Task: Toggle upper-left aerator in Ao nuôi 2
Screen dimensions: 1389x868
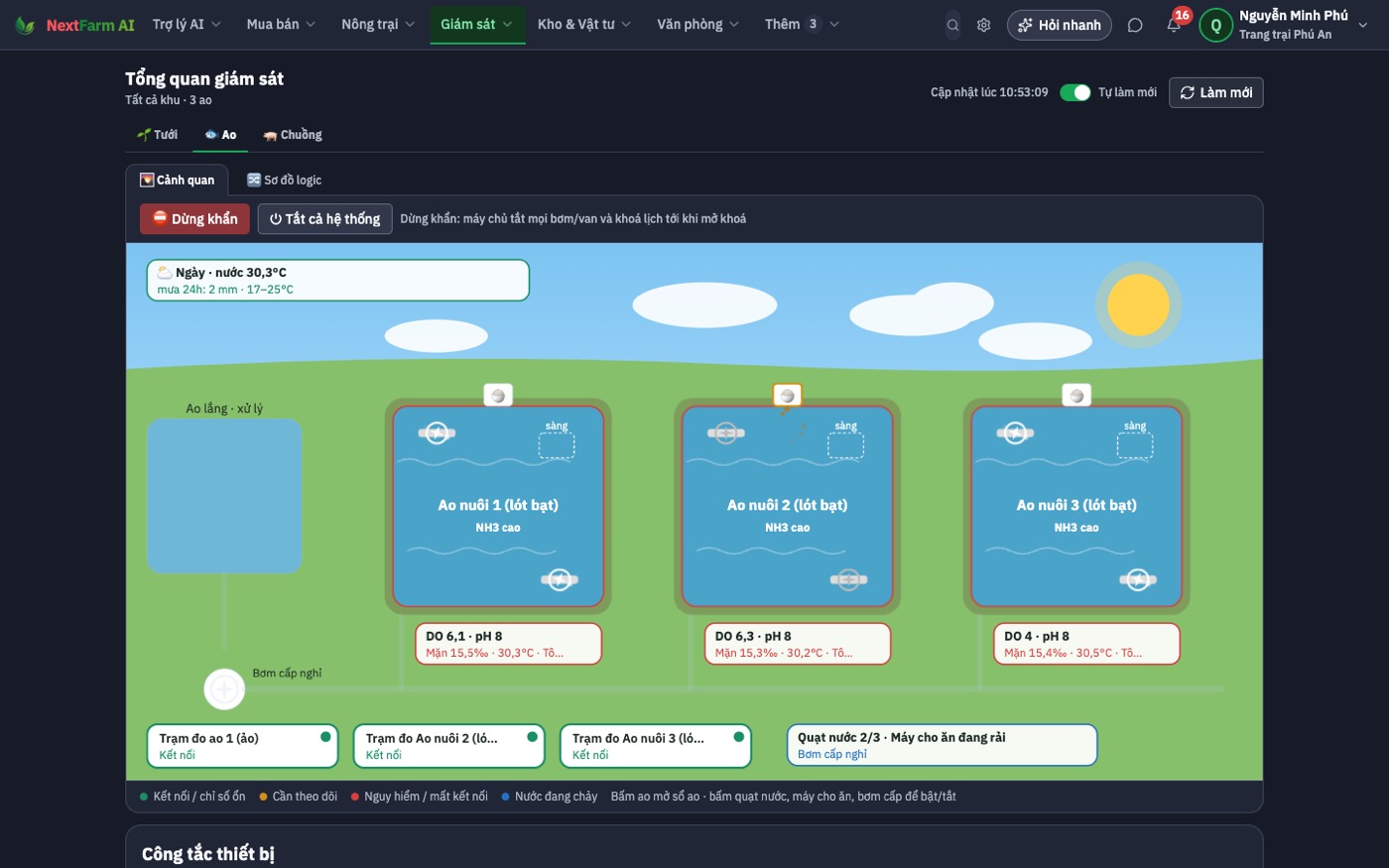Action: (x=725, y=433)
